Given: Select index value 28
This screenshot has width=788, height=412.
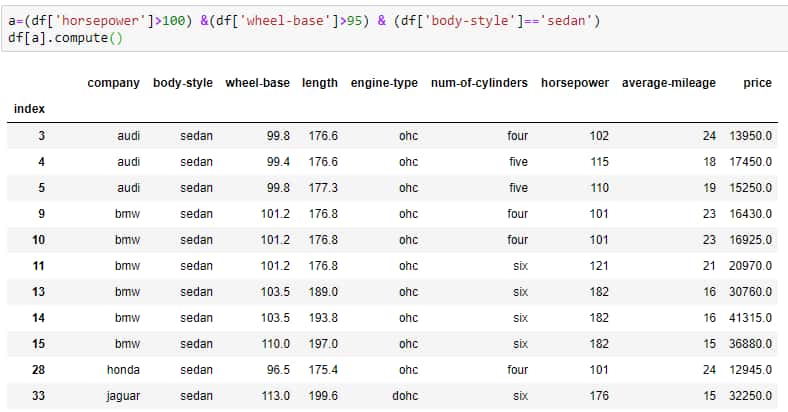Looking at the screenshot, I should [39, 370].
